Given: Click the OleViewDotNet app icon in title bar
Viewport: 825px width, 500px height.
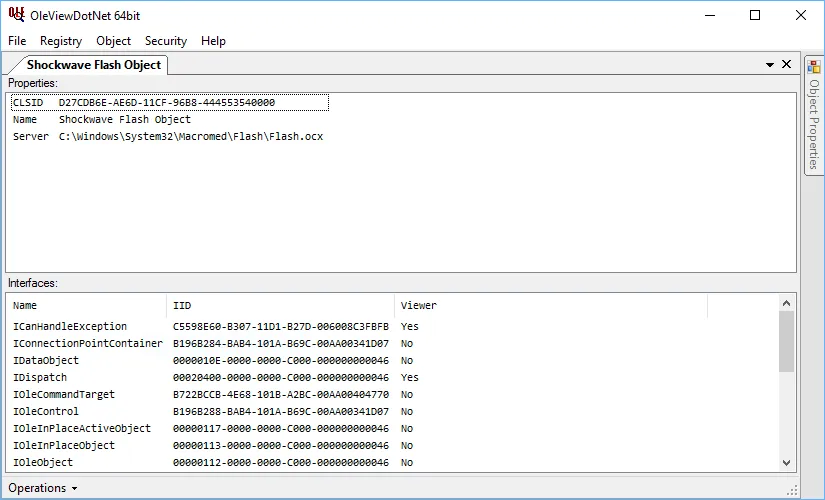Looking at the screenshot, I should pyautogui.click(x=16, y=15).
